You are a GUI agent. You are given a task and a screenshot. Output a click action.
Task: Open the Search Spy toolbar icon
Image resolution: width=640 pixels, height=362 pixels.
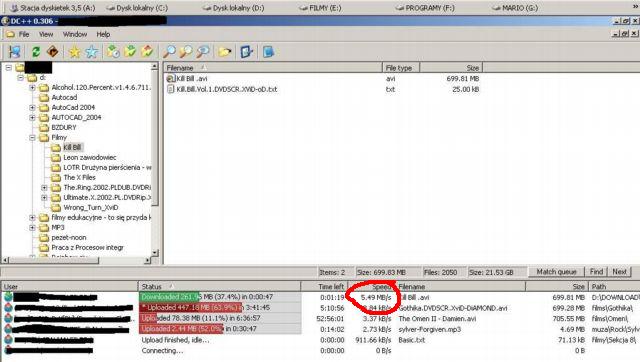[x=203, y=52]
